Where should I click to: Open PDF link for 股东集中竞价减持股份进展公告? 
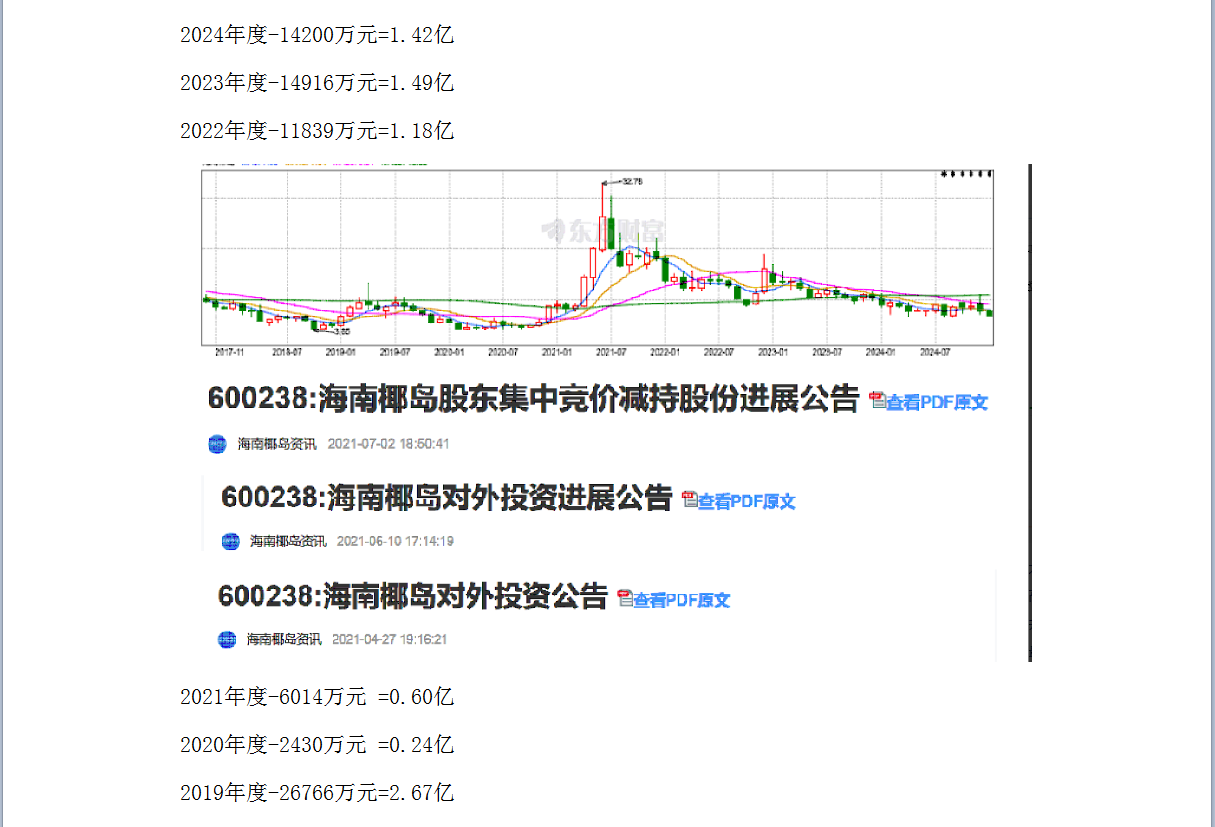pos(937,402)
